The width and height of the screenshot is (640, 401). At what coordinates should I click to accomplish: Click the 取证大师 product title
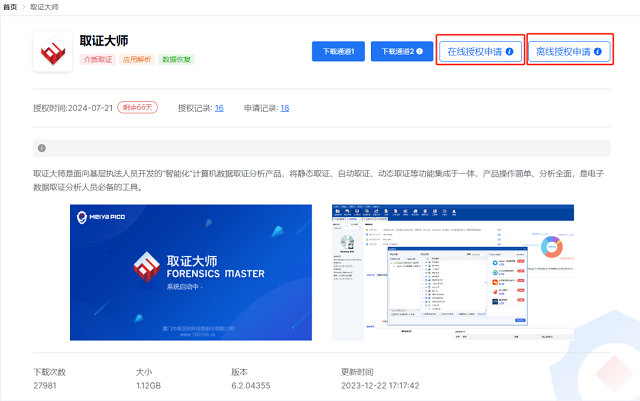click(104, 41)
